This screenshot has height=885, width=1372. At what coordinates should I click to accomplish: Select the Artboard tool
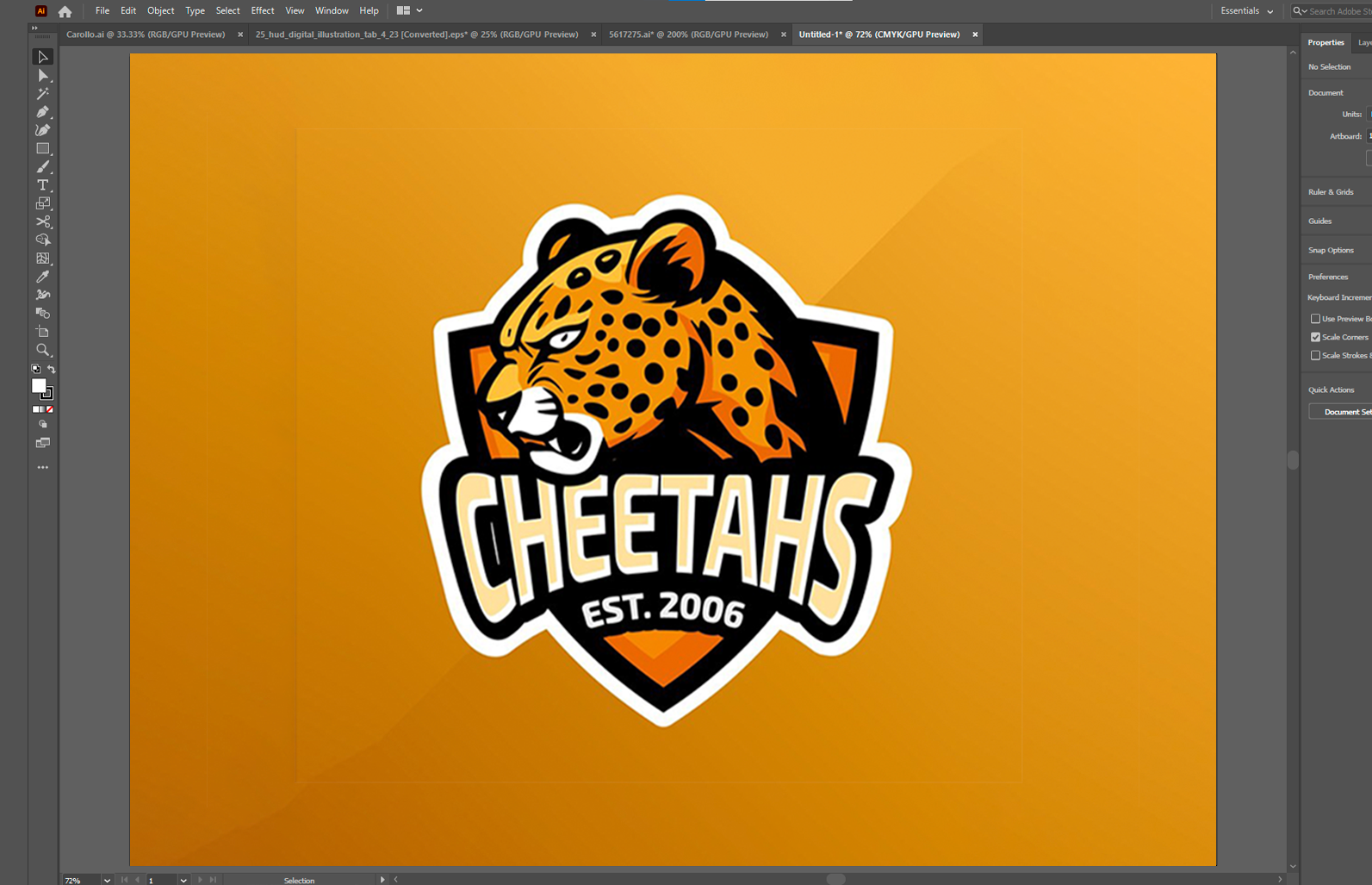(x=42, y=332)
